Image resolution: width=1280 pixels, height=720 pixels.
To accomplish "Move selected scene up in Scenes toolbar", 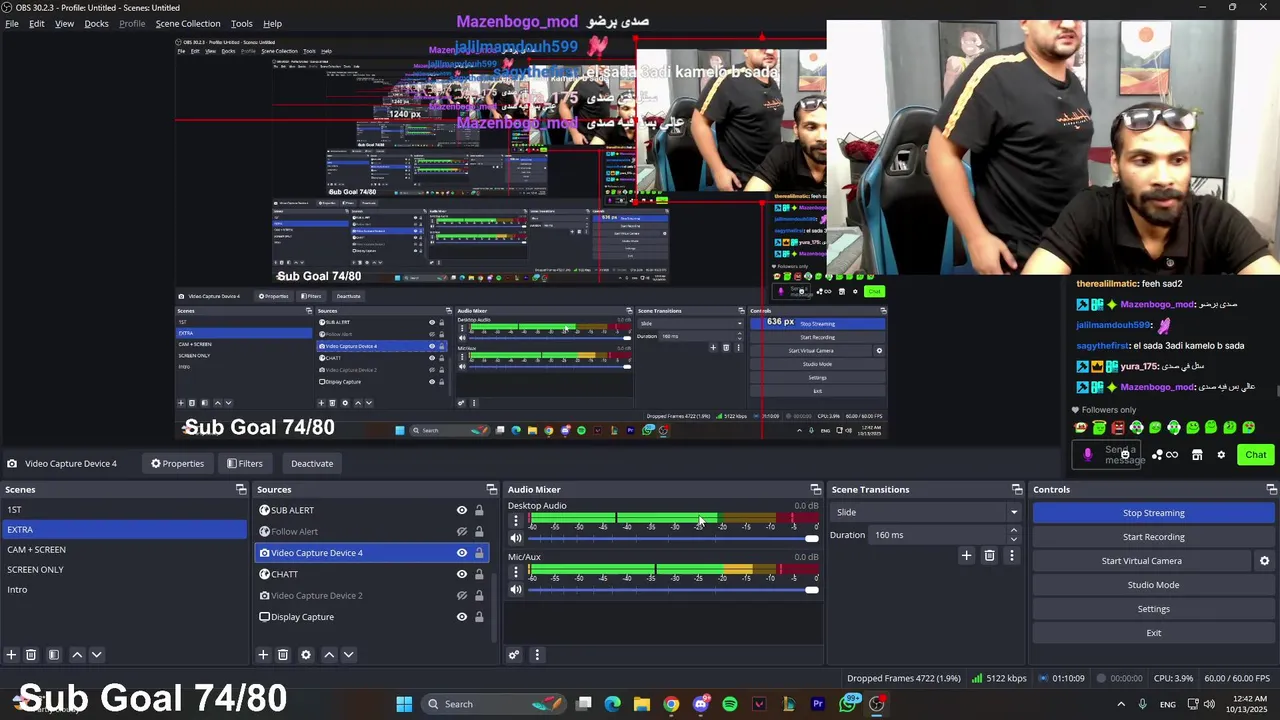I will pyautogui.click(x=77, y=655).
